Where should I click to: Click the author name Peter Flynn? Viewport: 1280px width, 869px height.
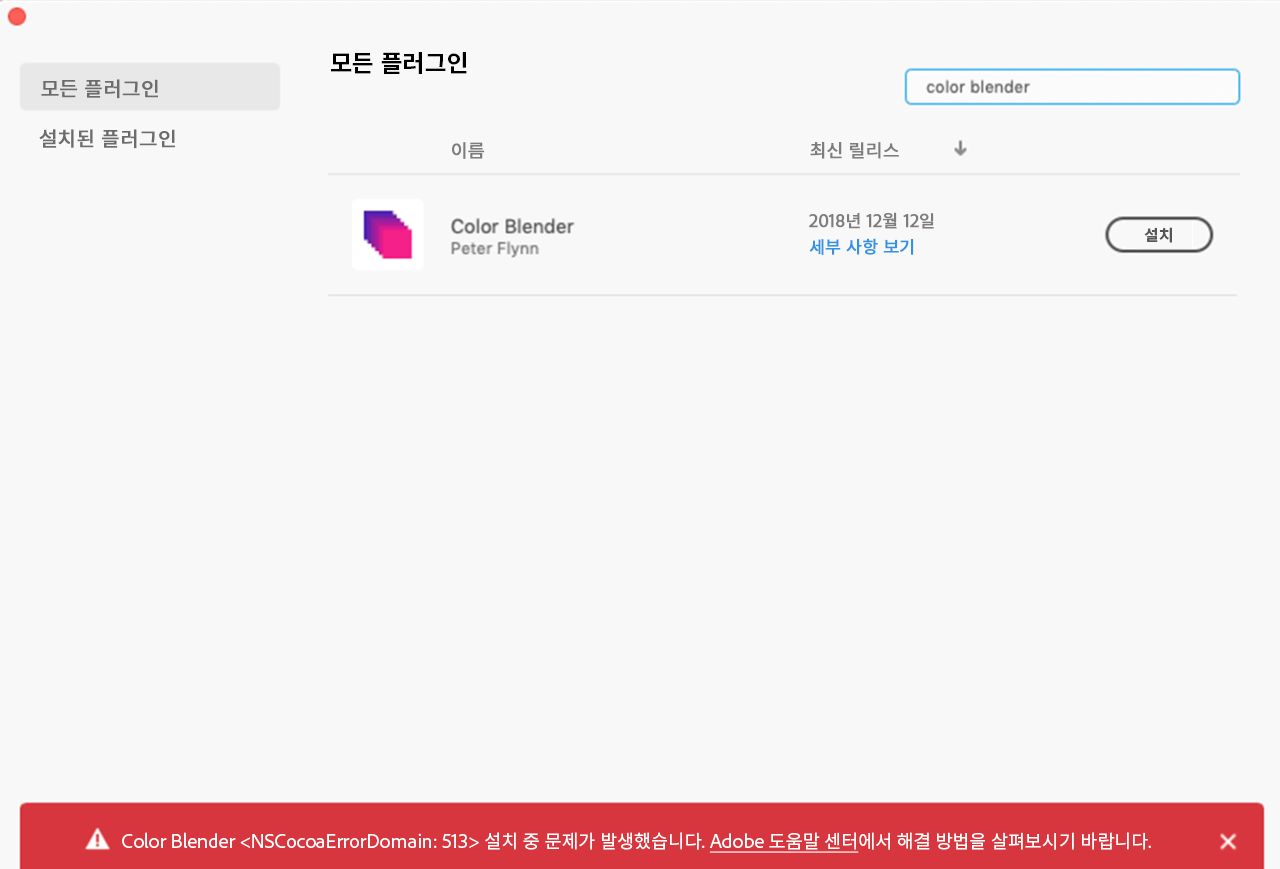pos(495,248)
